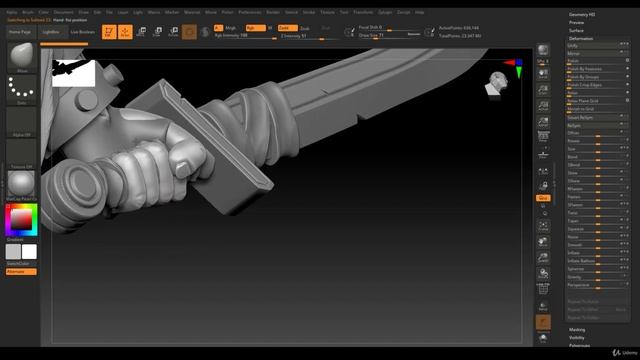This screenshot has width=640, height=360.
Task: Toggle the Zsub button
Action: [x=305, y=29]
